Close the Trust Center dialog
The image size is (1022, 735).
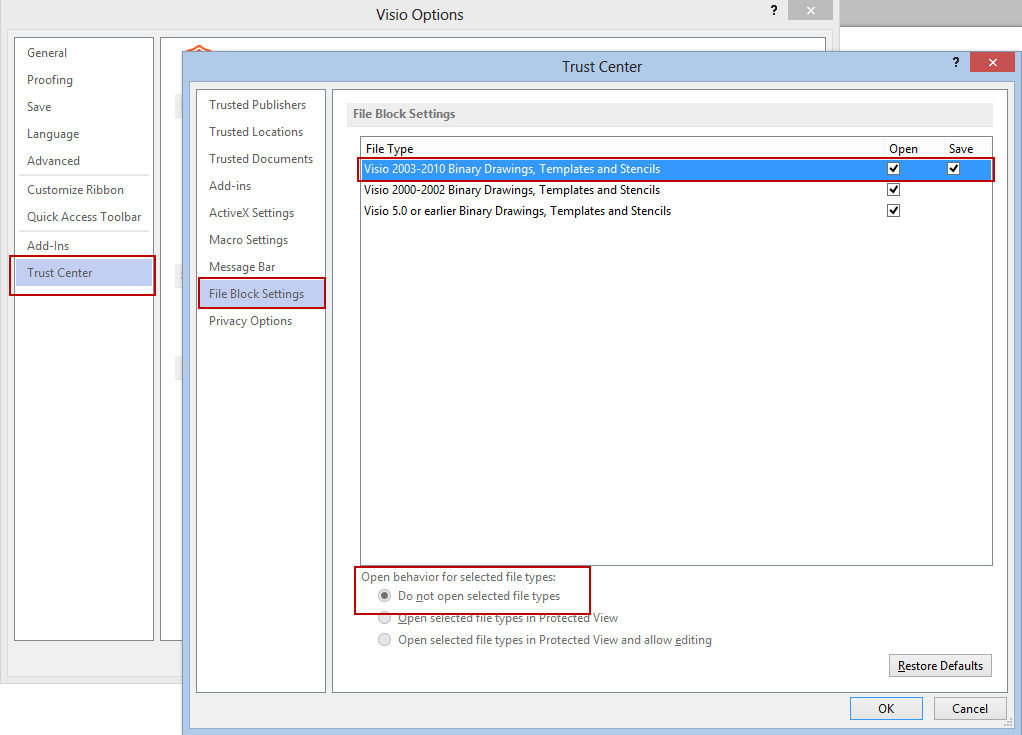click(992, 63)
